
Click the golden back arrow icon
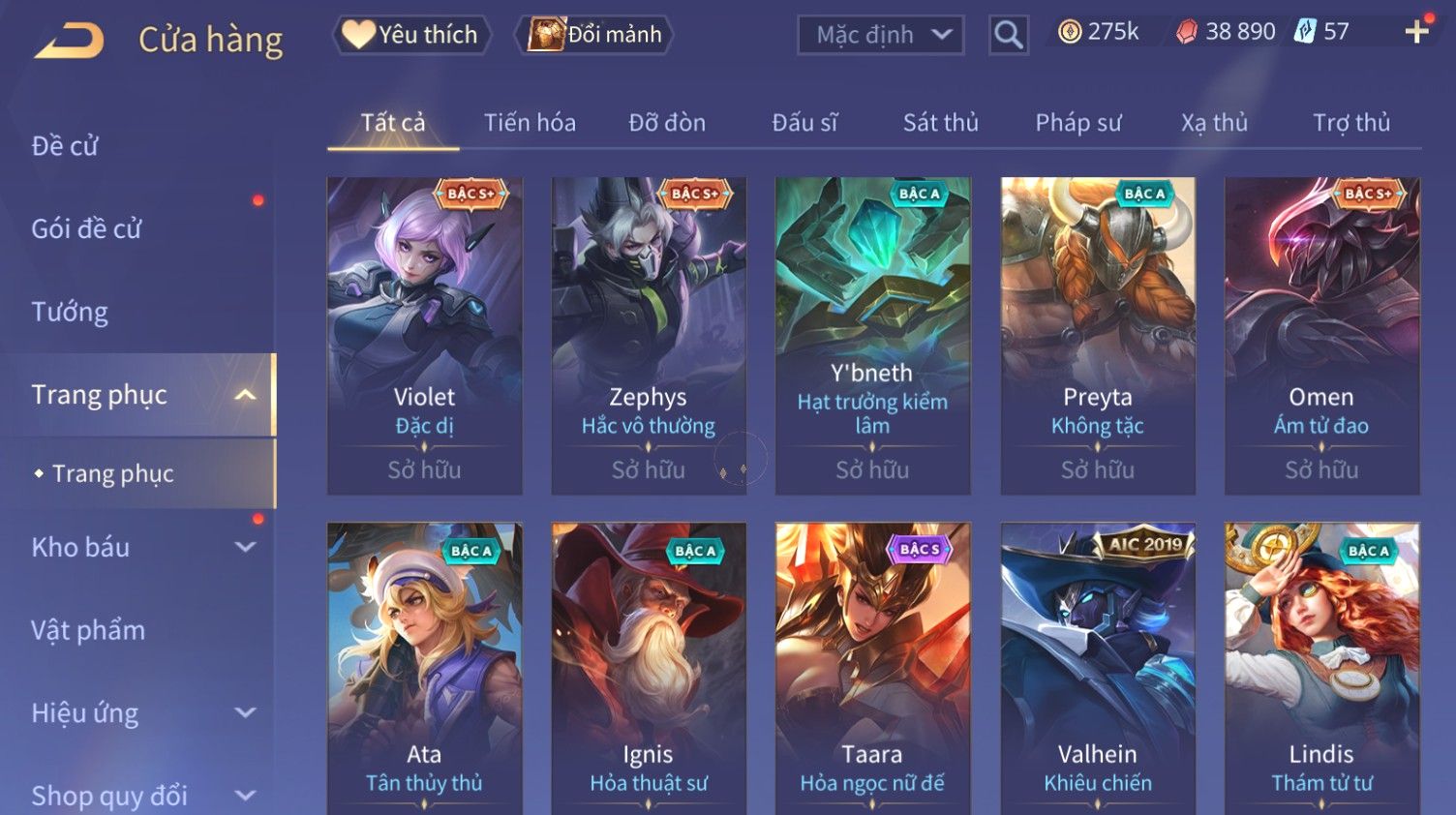70,41
